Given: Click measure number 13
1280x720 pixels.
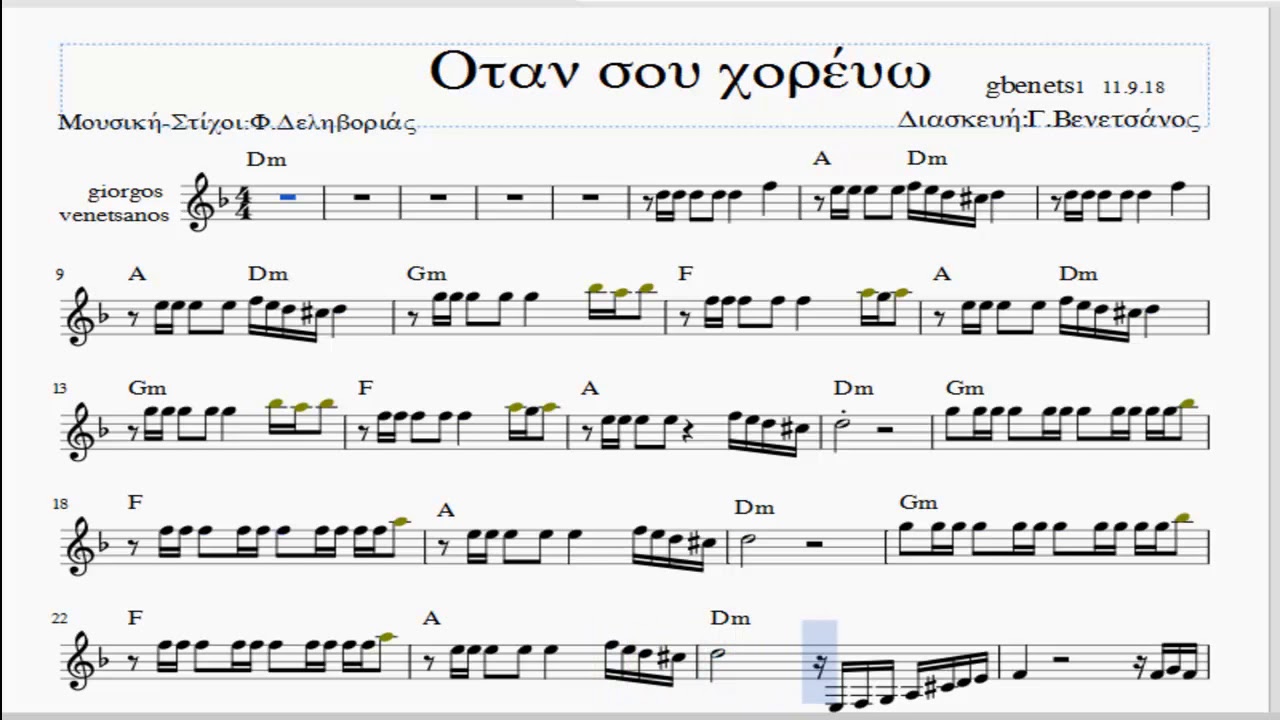Looking at the screenshot, I should tap(61, 389).
